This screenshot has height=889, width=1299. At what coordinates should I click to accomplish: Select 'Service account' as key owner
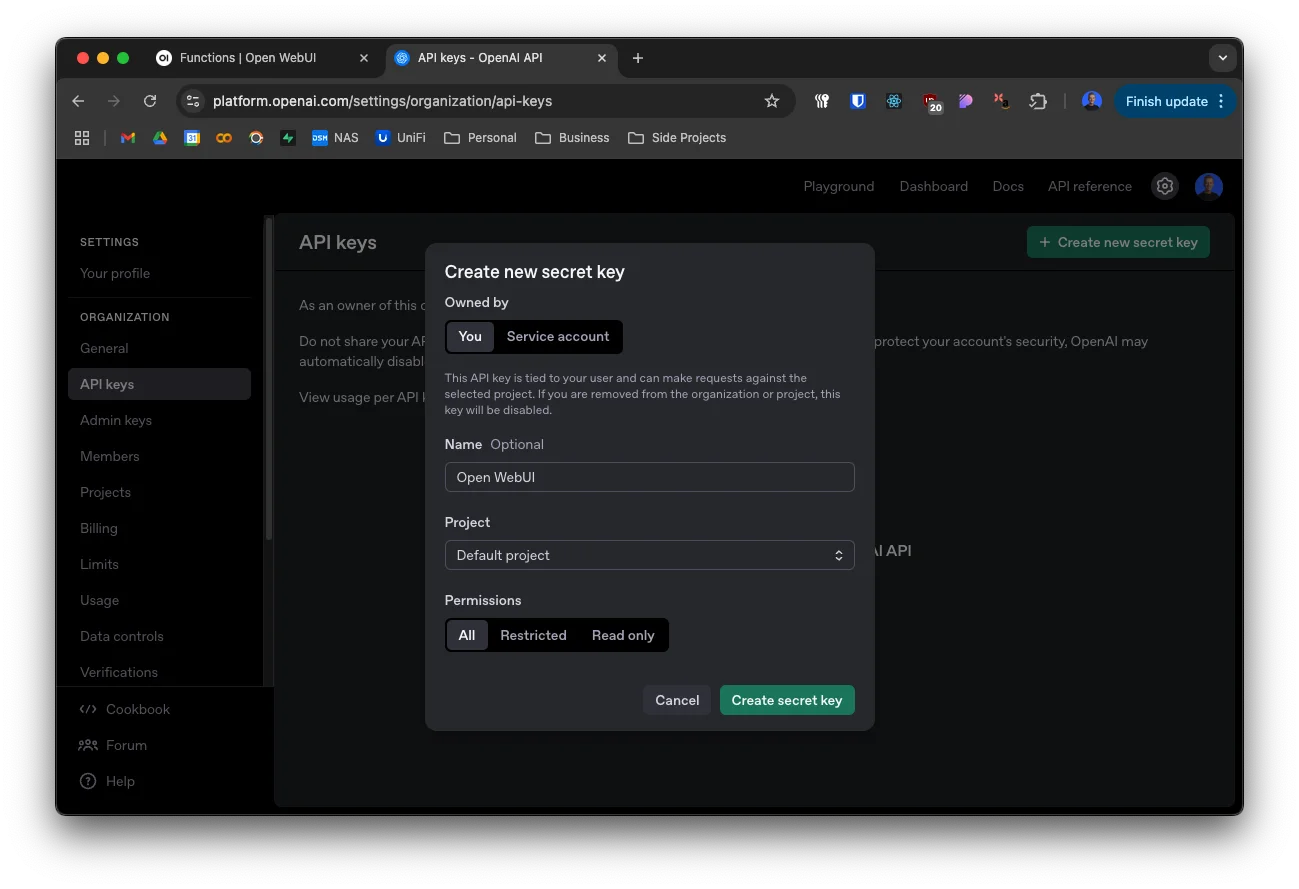click(x=558, y=336)
